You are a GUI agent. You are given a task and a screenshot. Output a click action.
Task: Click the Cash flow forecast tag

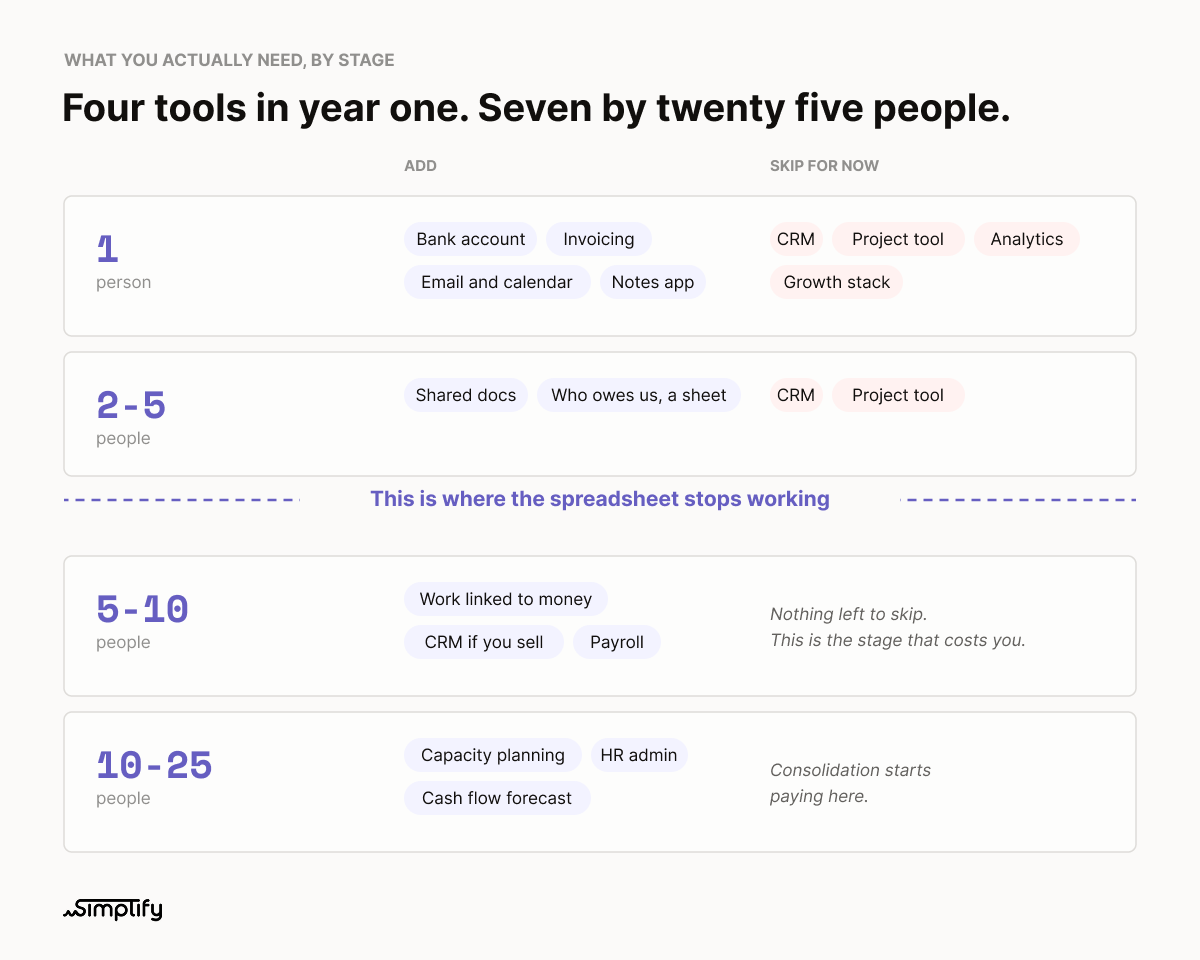tap(497, 798)
